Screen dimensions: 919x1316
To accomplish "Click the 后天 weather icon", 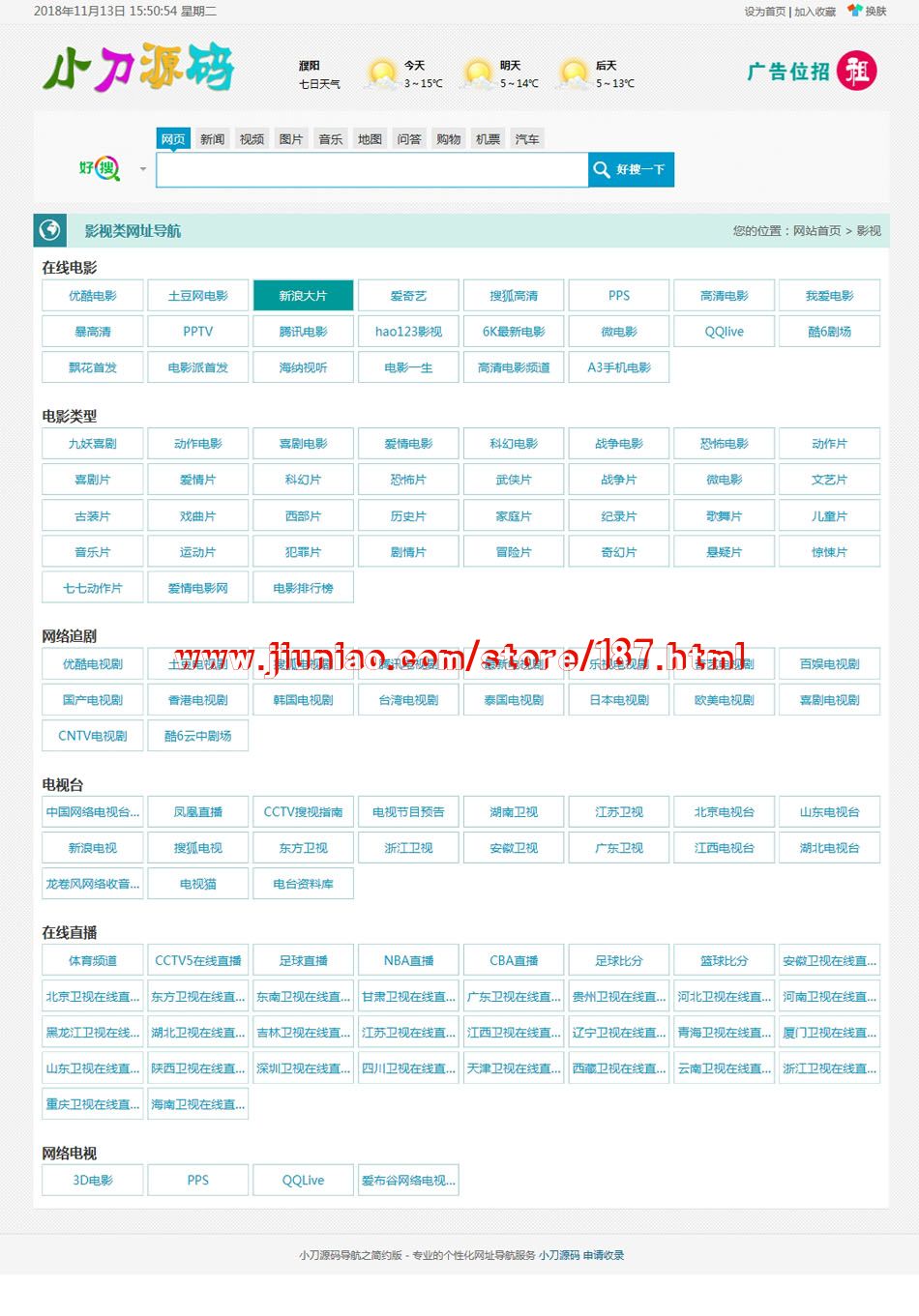I will 573,73.
